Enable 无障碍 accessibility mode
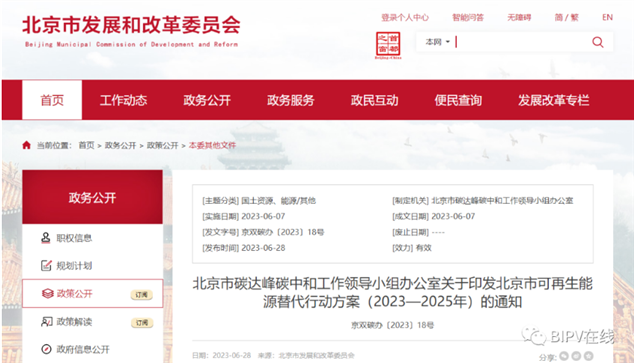Viewport: 634px width, 363px height. [x=519, y=17]
